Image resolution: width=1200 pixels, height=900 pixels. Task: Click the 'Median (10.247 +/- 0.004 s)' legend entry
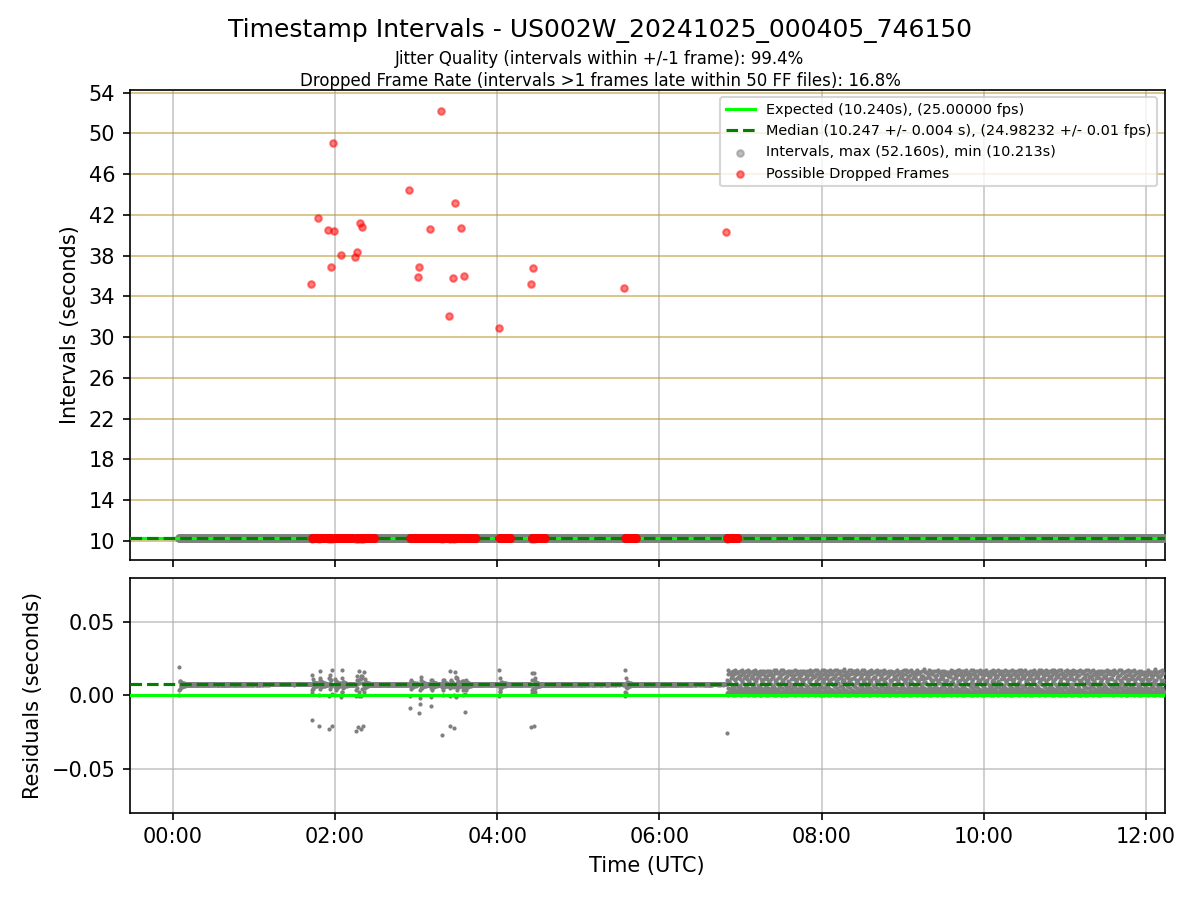958,130
